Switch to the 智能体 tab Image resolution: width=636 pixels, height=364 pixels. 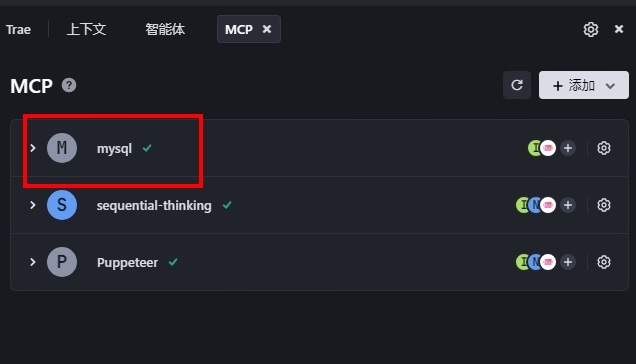(165, 29)
